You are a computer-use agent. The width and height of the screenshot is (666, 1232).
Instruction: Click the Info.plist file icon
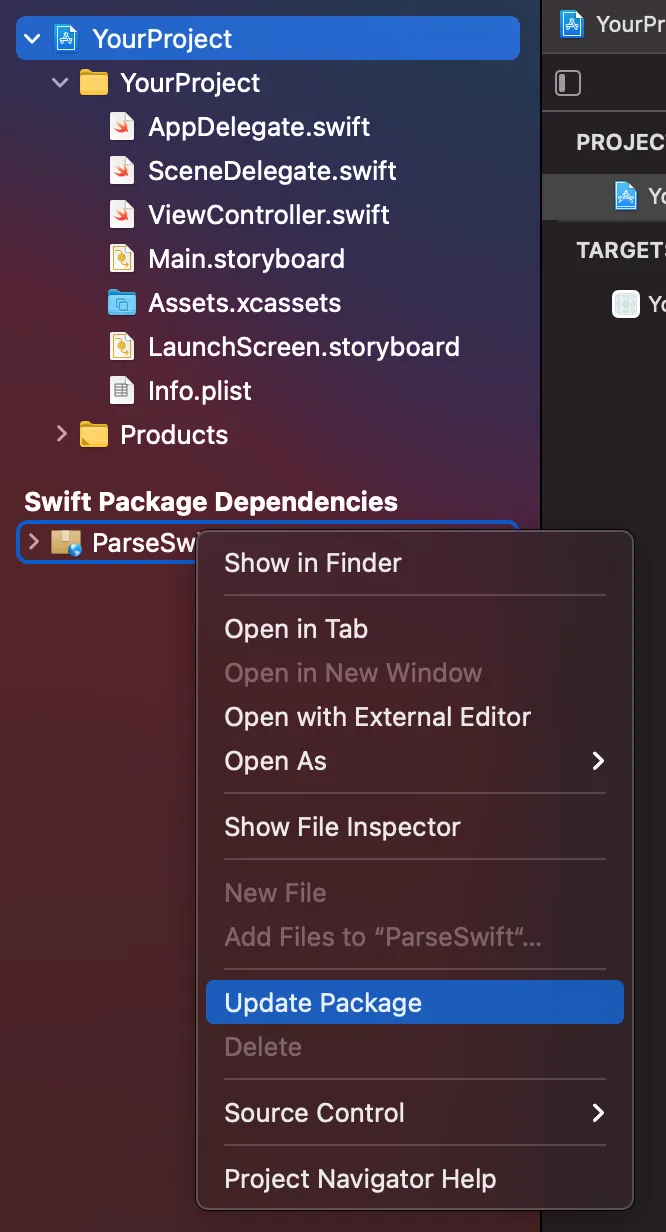pyautogui.click(x=122, y=391)
